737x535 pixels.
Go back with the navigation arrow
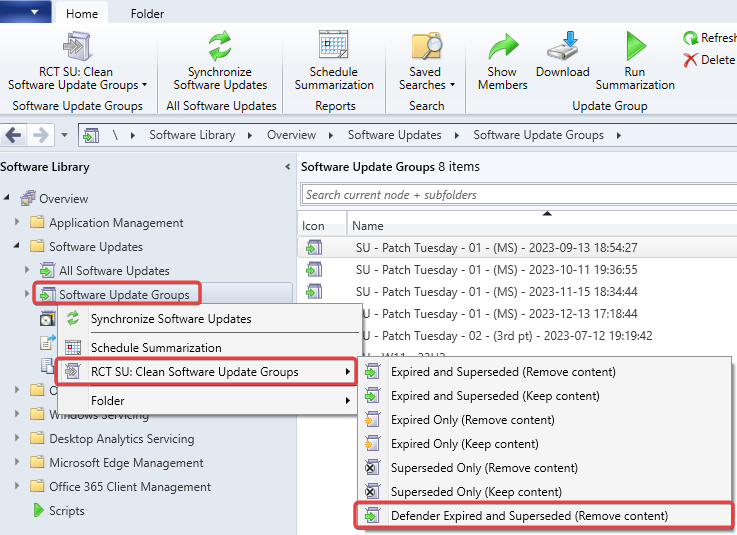13,135
